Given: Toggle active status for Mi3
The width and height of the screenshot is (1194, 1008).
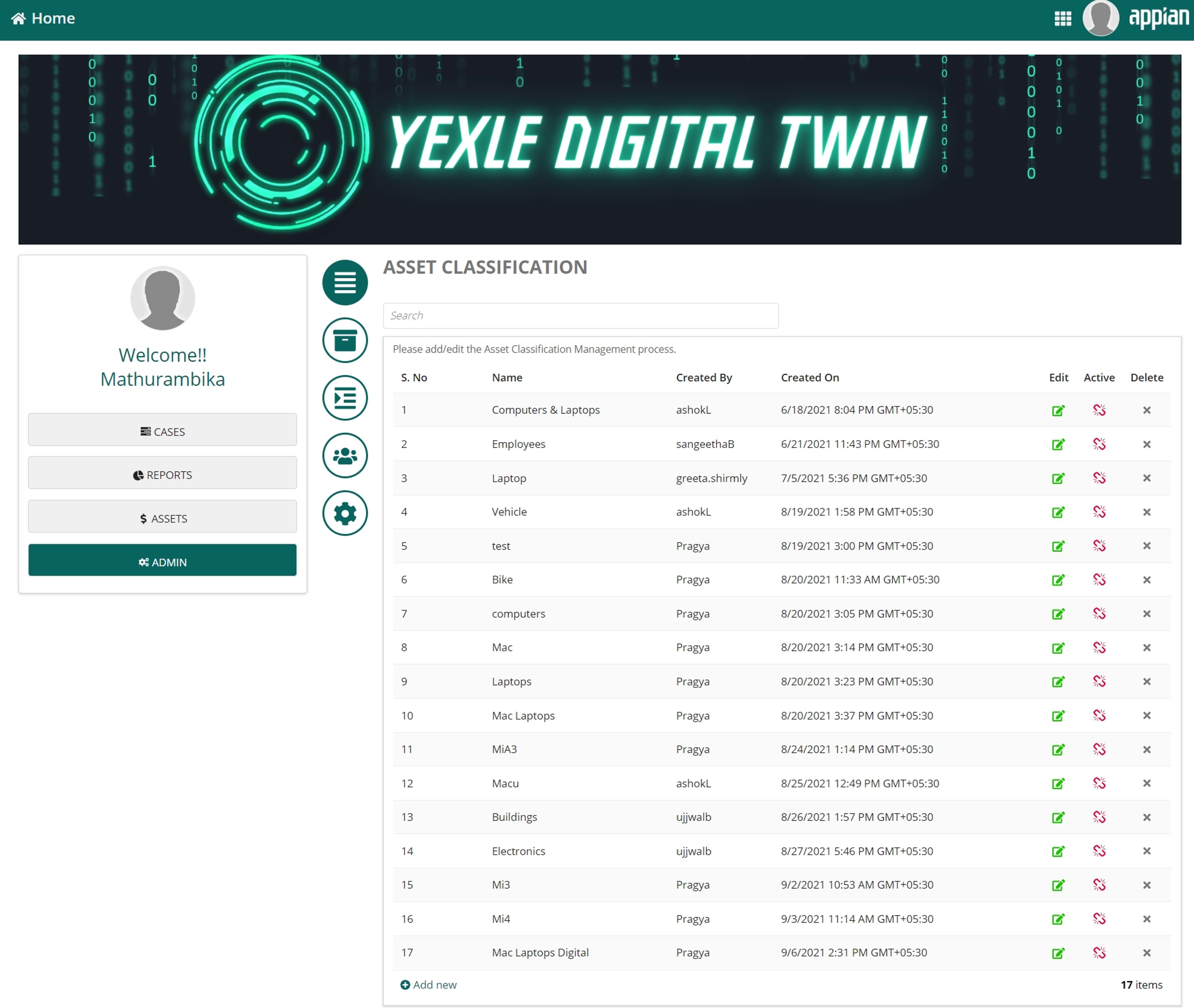Looking at the screenshot, I should [x=1099, y=885].
